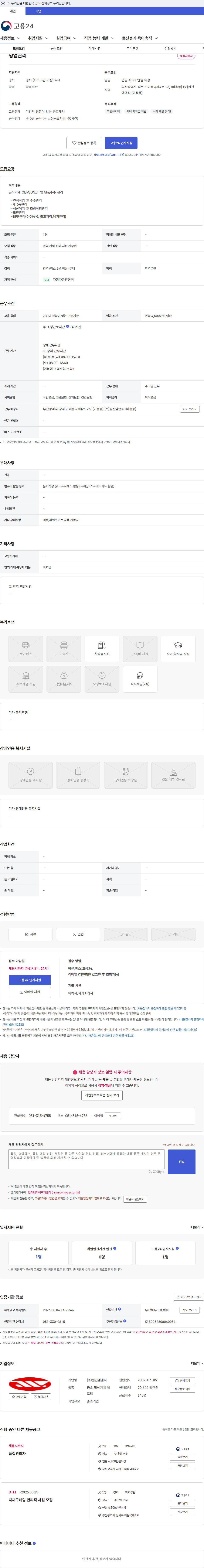Click the 메일로 질문하기 button
The height and width of the screenshot is (1568, 204).
(135, 1199)
